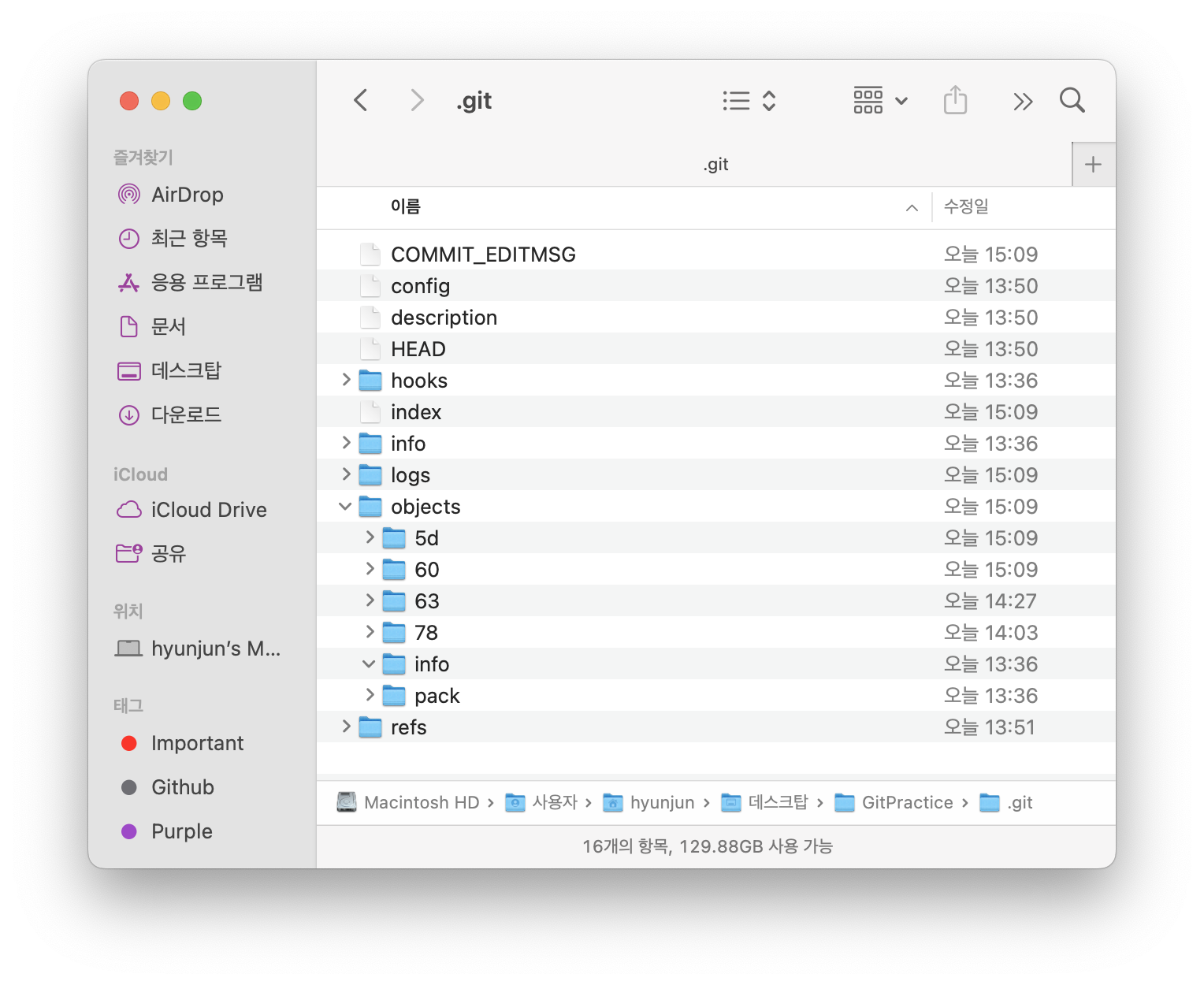Expand the 5d folder
The image size is (1204, 985).
click(370, 537)
